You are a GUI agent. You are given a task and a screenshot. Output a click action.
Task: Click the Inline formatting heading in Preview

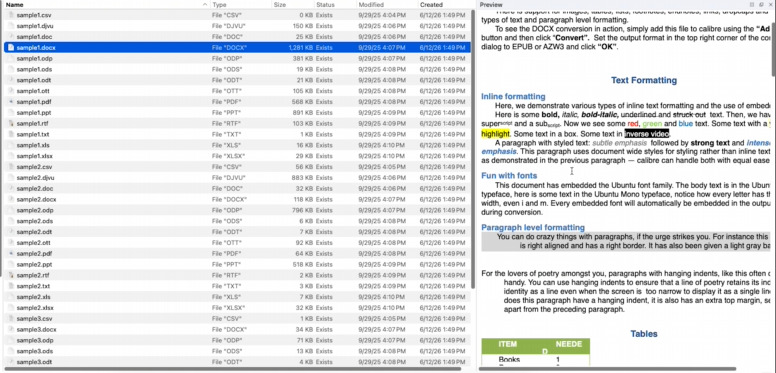tap(513, 96)
